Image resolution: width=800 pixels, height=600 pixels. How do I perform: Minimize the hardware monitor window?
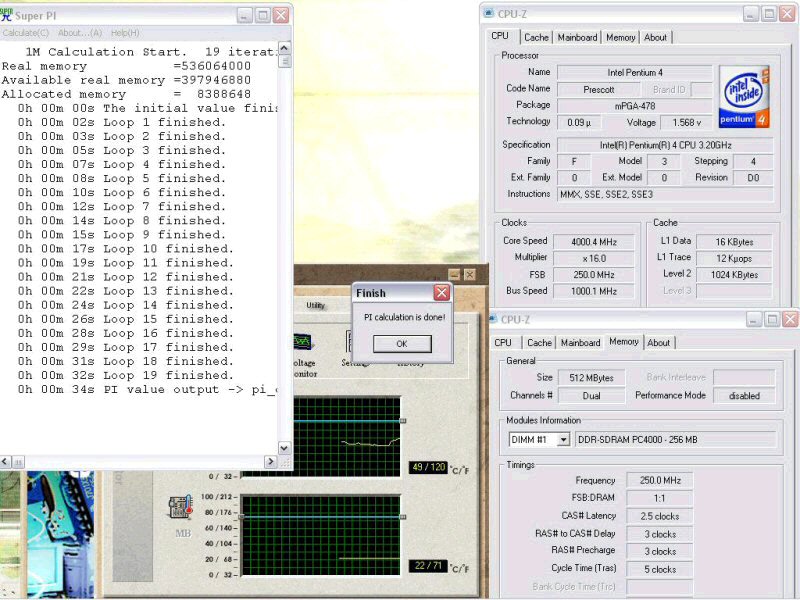tap(455, 274)
